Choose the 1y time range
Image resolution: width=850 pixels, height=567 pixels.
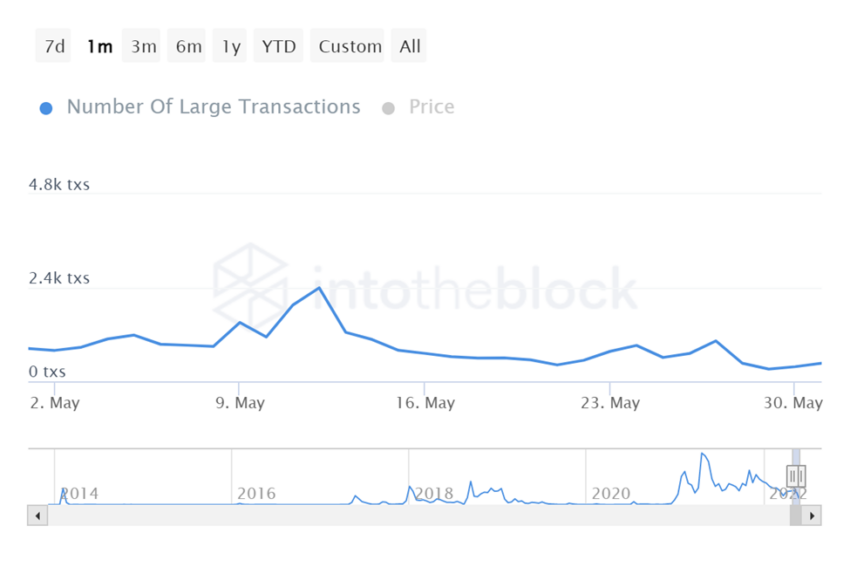click(x=231, y=46)
